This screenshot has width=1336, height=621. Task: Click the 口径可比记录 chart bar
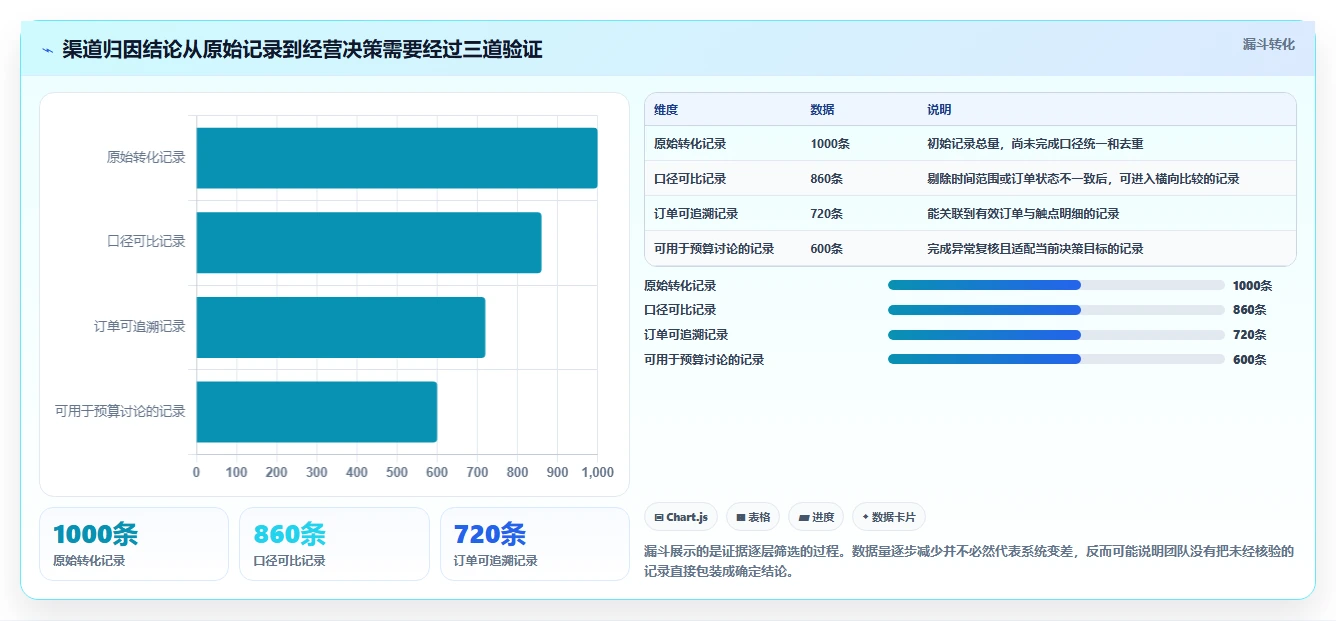[x=369, y=242]
